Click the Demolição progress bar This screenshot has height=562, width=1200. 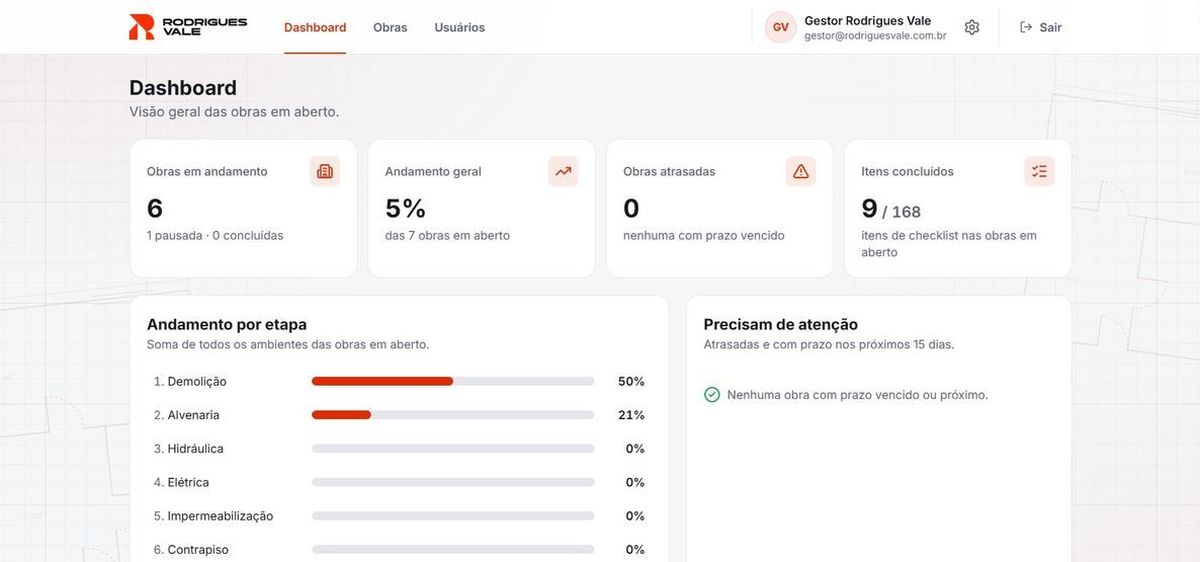point(453,381)
